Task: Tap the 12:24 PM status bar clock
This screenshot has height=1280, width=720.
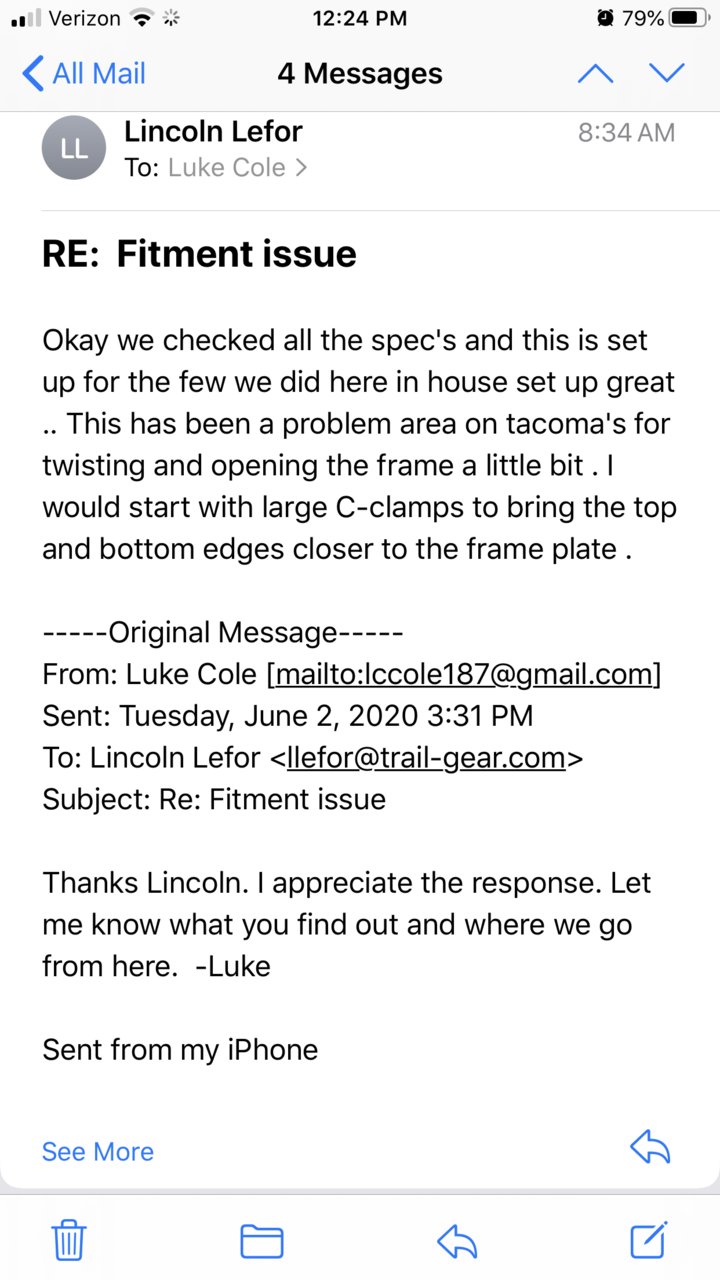Action: (x=360, y=18)
